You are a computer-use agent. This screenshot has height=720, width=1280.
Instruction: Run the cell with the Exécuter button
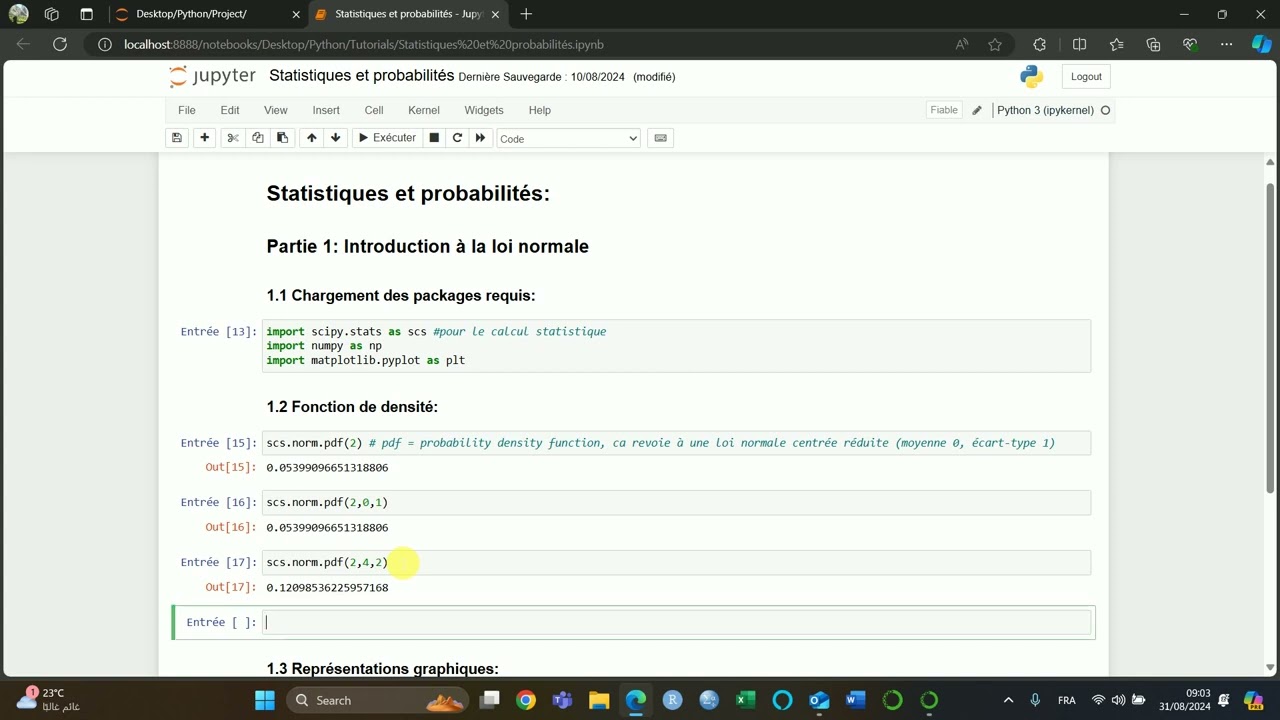(x=387, y=138)
